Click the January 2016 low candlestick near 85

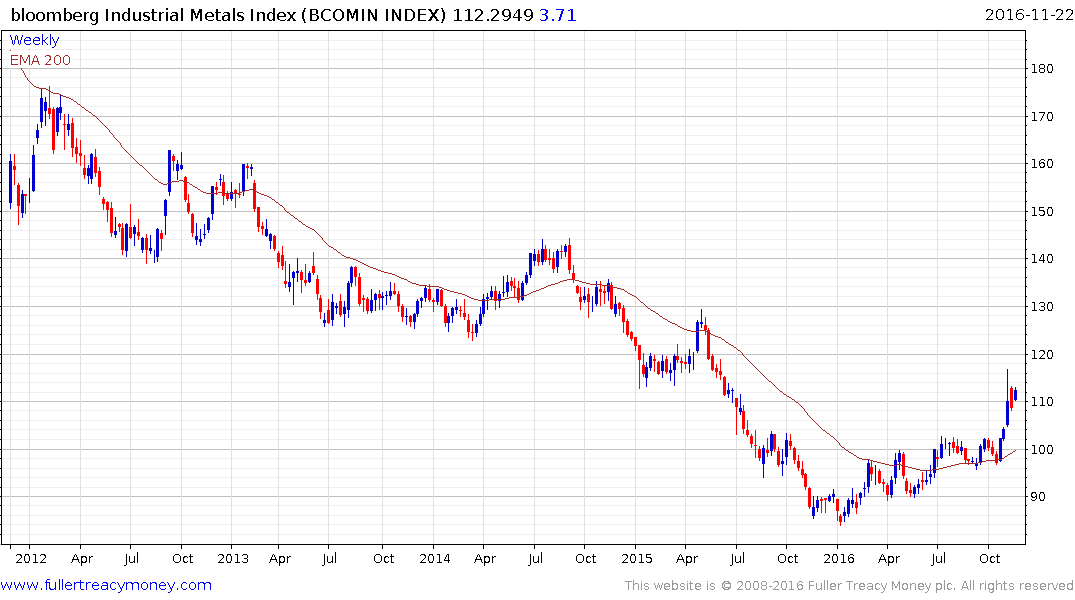[842, 519]
